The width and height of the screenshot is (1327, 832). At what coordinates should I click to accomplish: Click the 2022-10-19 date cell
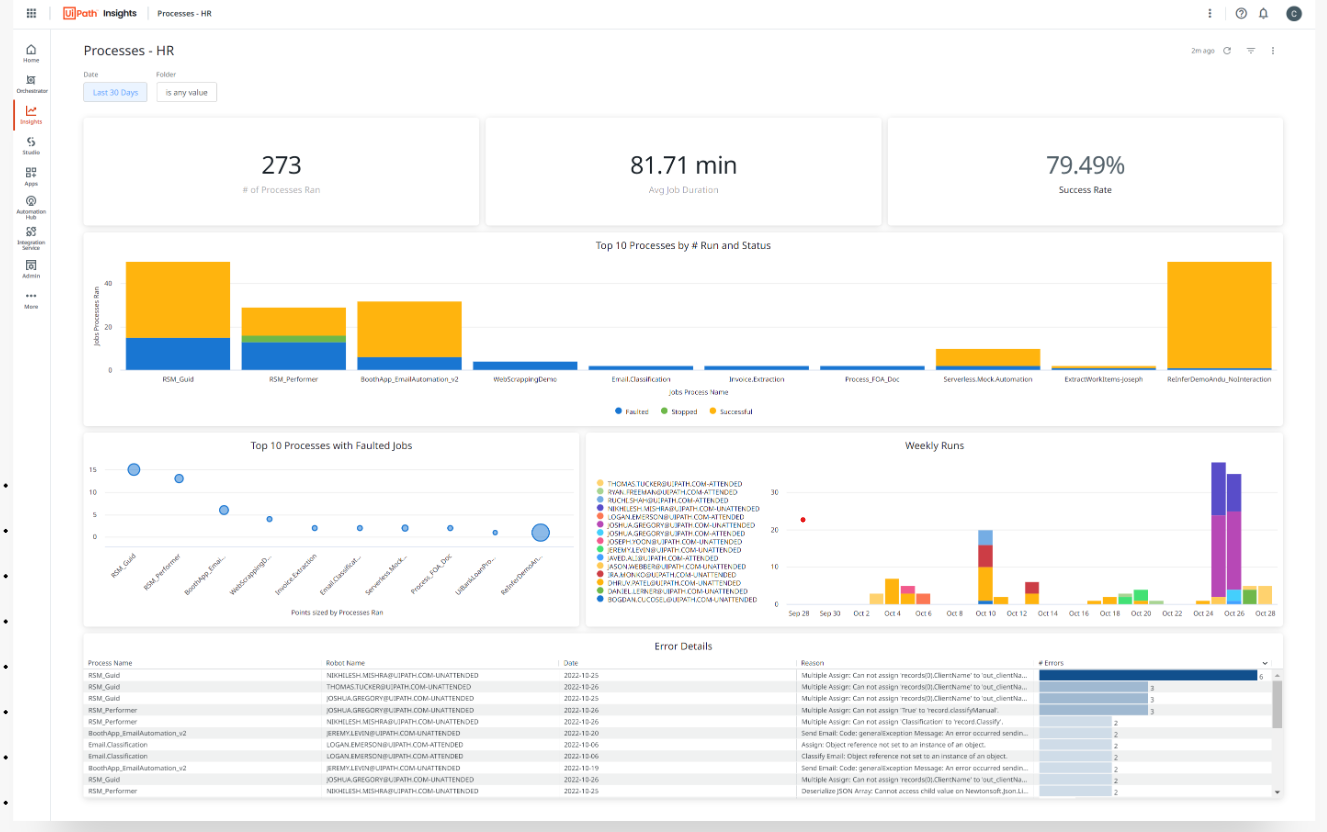click(x=579, y=768)
